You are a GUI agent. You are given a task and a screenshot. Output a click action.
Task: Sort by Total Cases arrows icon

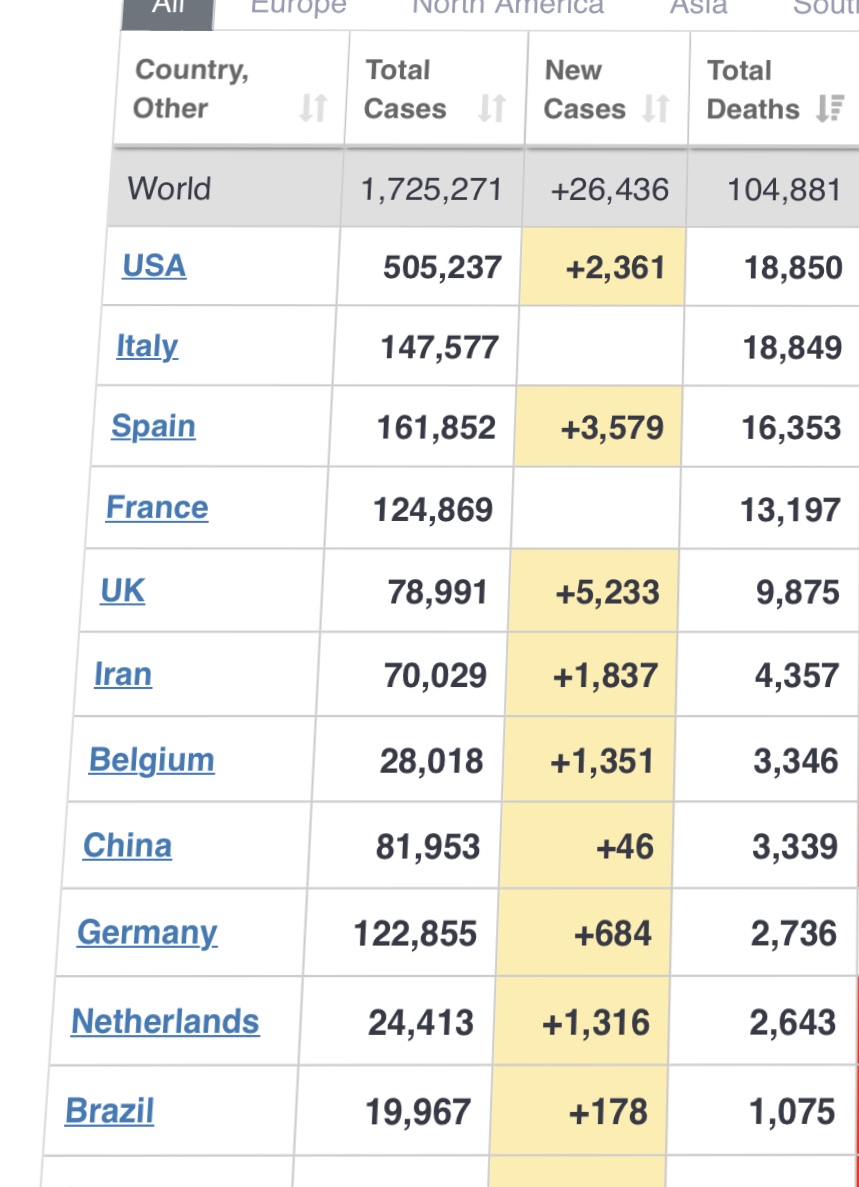coord(491,108)
